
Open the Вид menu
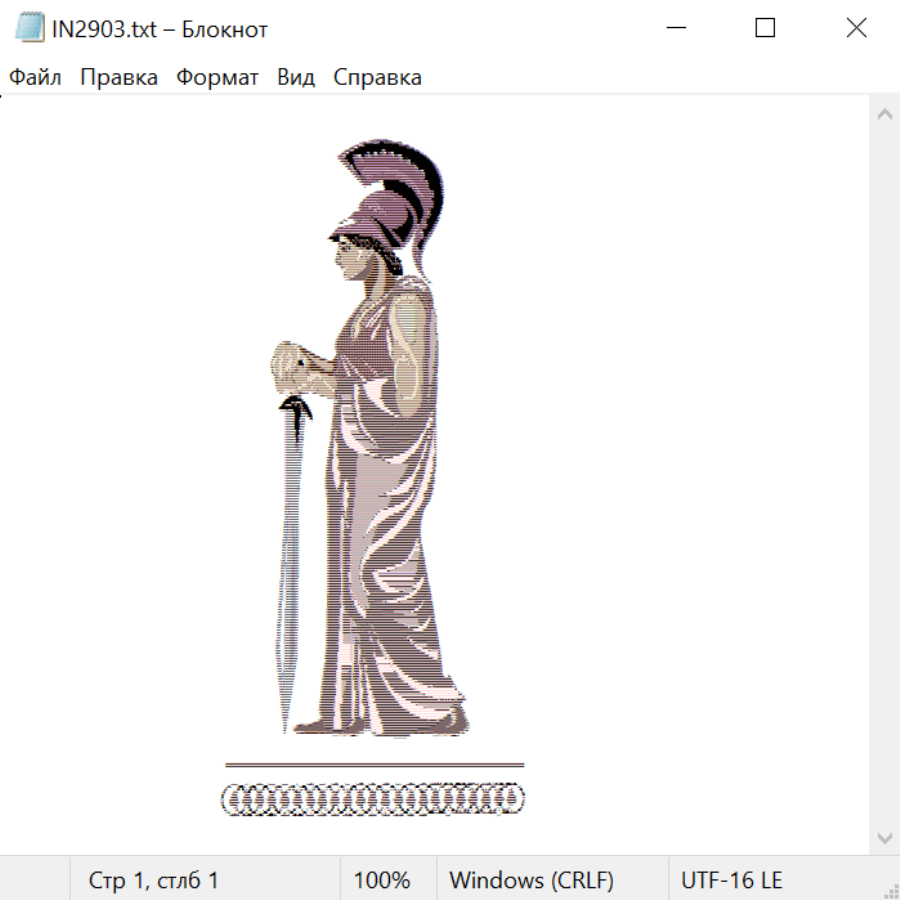[x=296, y=77]
